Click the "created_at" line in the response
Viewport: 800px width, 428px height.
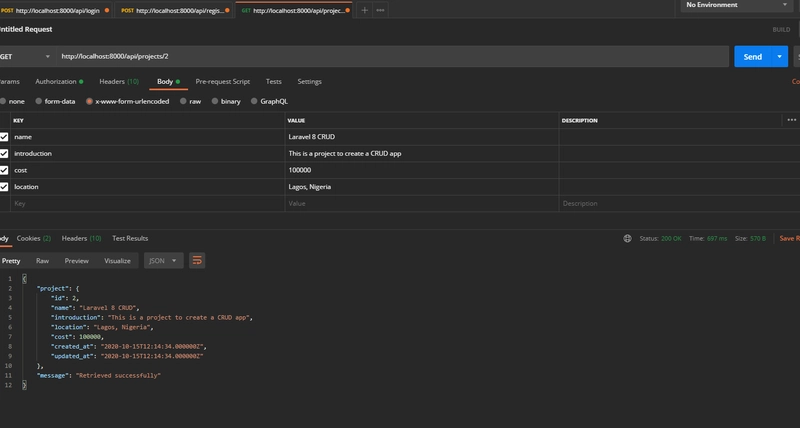(129, 346)
